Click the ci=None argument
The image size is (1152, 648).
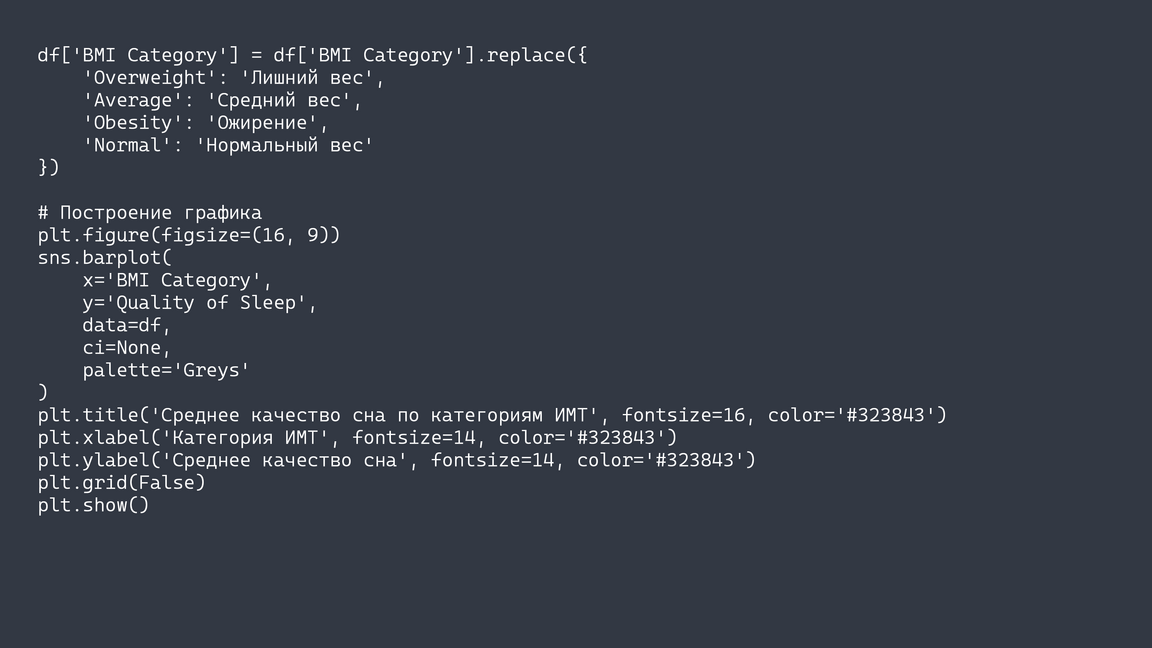click(127, 347)
